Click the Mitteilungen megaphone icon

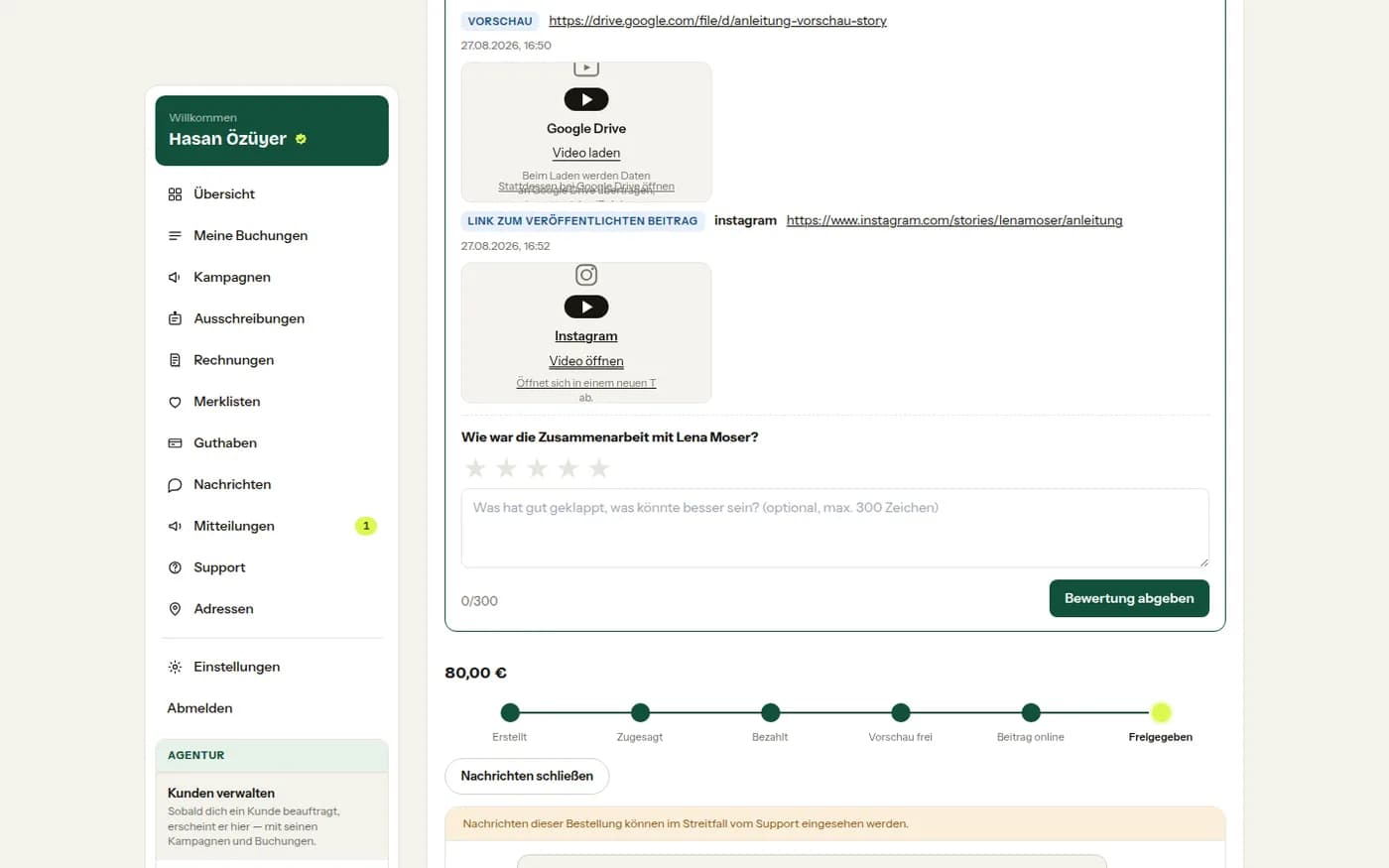(175, 526)
